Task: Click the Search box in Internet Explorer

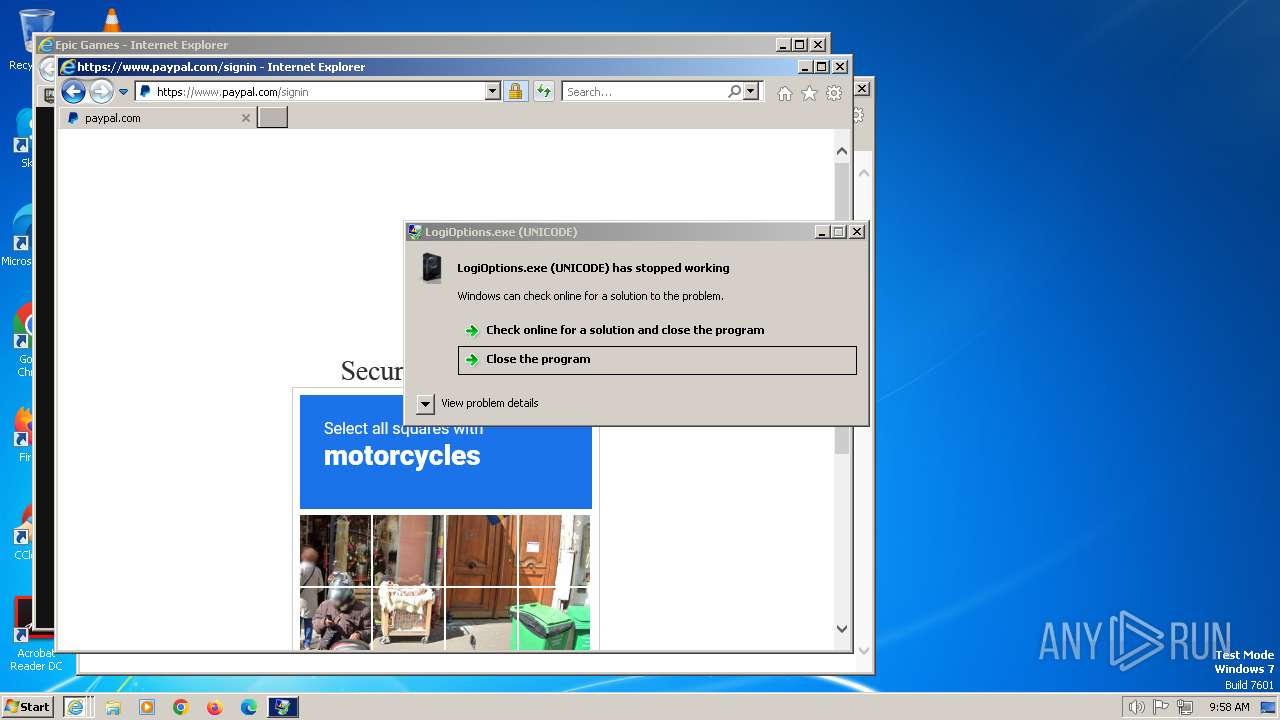Action: [x=645, y=91]
